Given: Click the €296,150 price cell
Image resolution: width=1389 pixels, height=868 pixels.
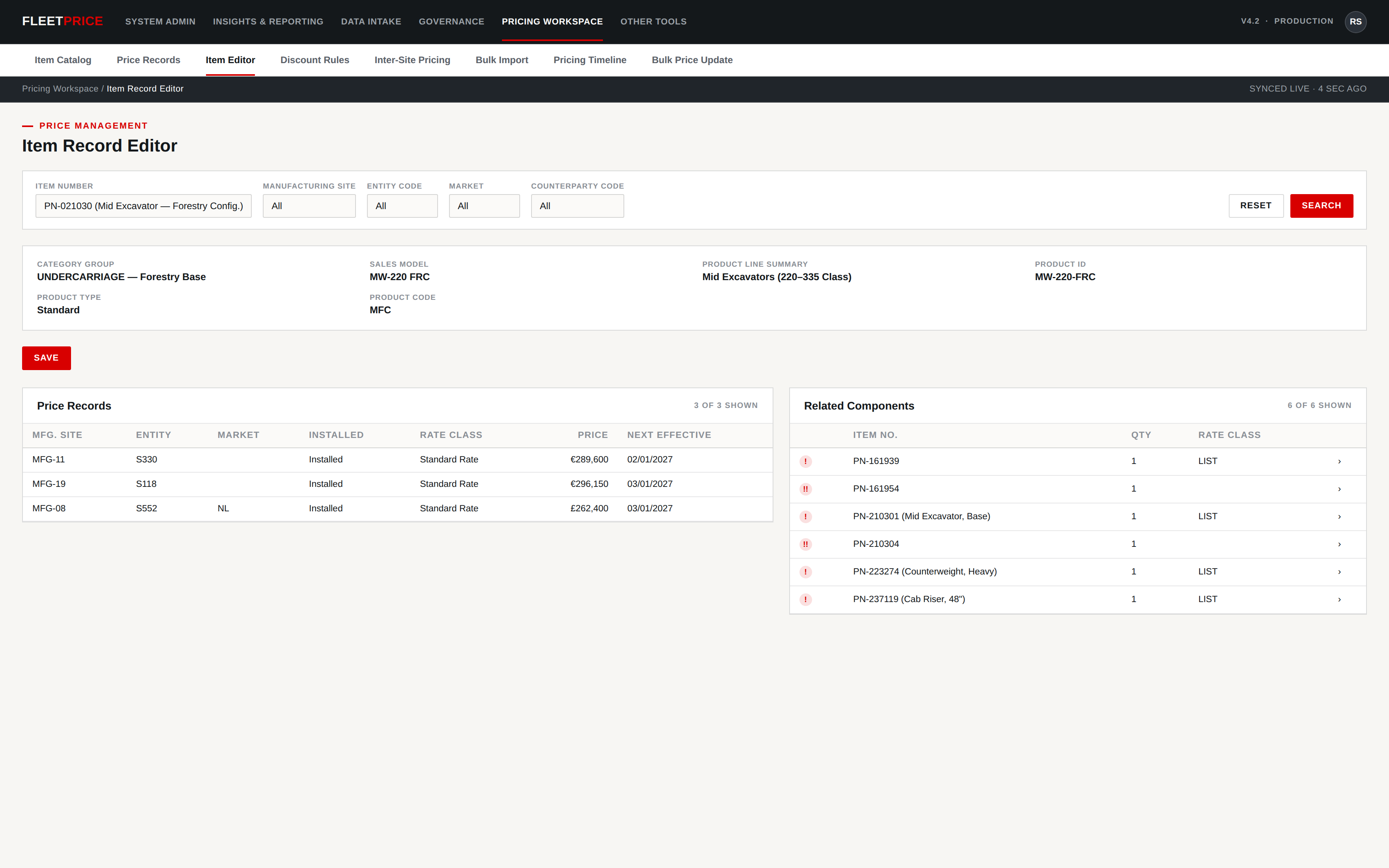Looking at the screenshot, I should coord(589,484).
